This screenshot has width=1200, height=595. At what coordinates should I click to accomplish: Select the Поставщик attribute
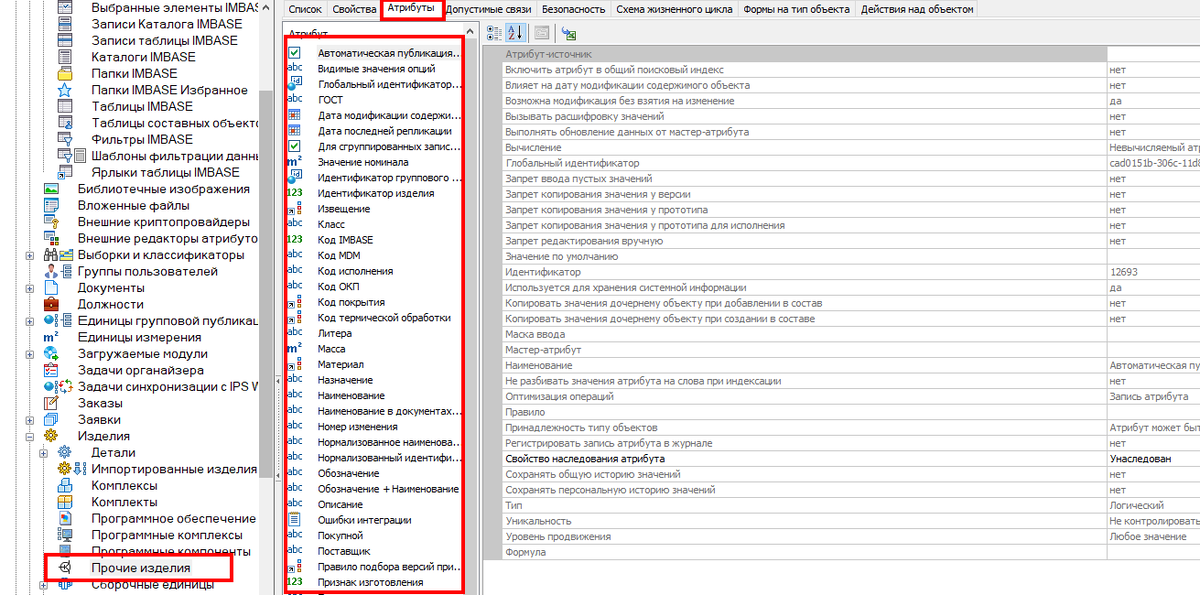(x=344, y=550)
